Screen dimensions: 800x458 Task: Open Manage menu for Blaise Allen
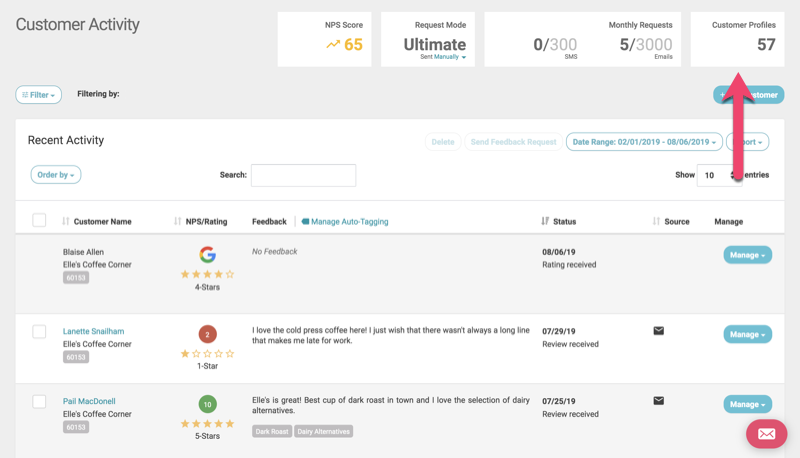coord(747,255)
